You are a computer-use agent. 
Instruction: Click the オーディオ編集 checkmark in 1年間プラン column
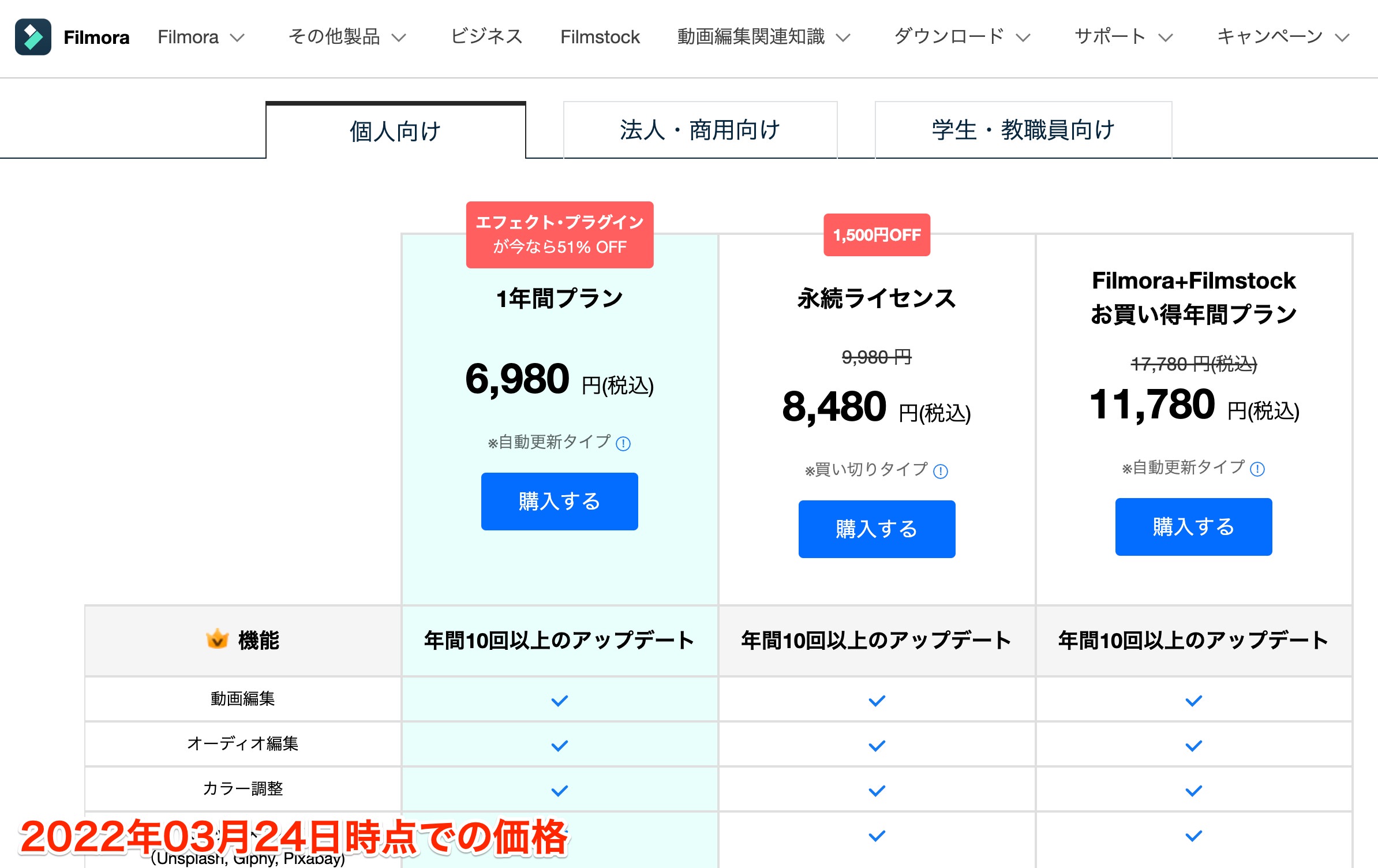click(560, 746)
